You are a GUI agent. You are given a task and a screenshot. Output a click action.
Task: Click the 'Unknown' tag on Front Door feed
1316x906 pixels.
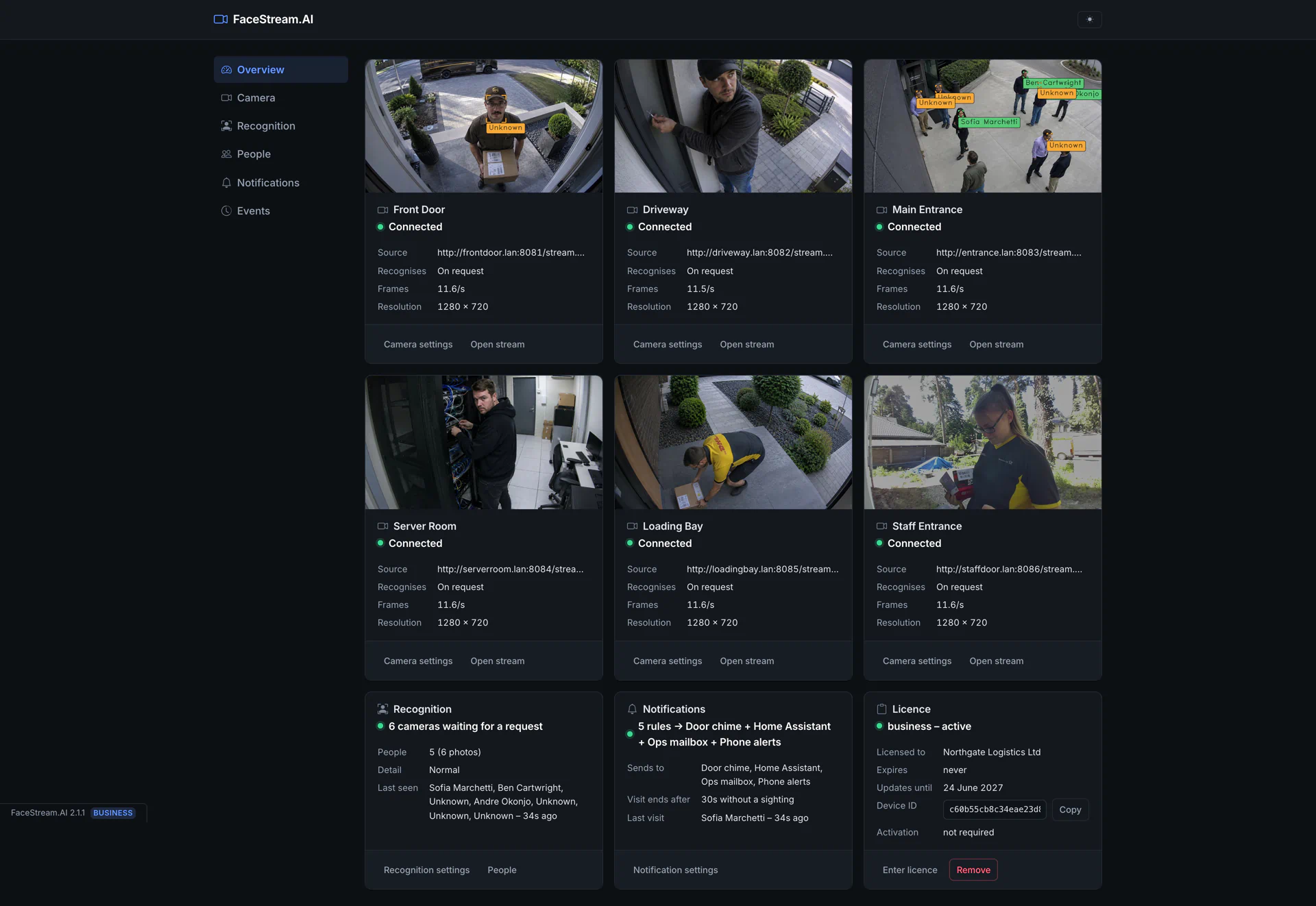pos(506,127)
